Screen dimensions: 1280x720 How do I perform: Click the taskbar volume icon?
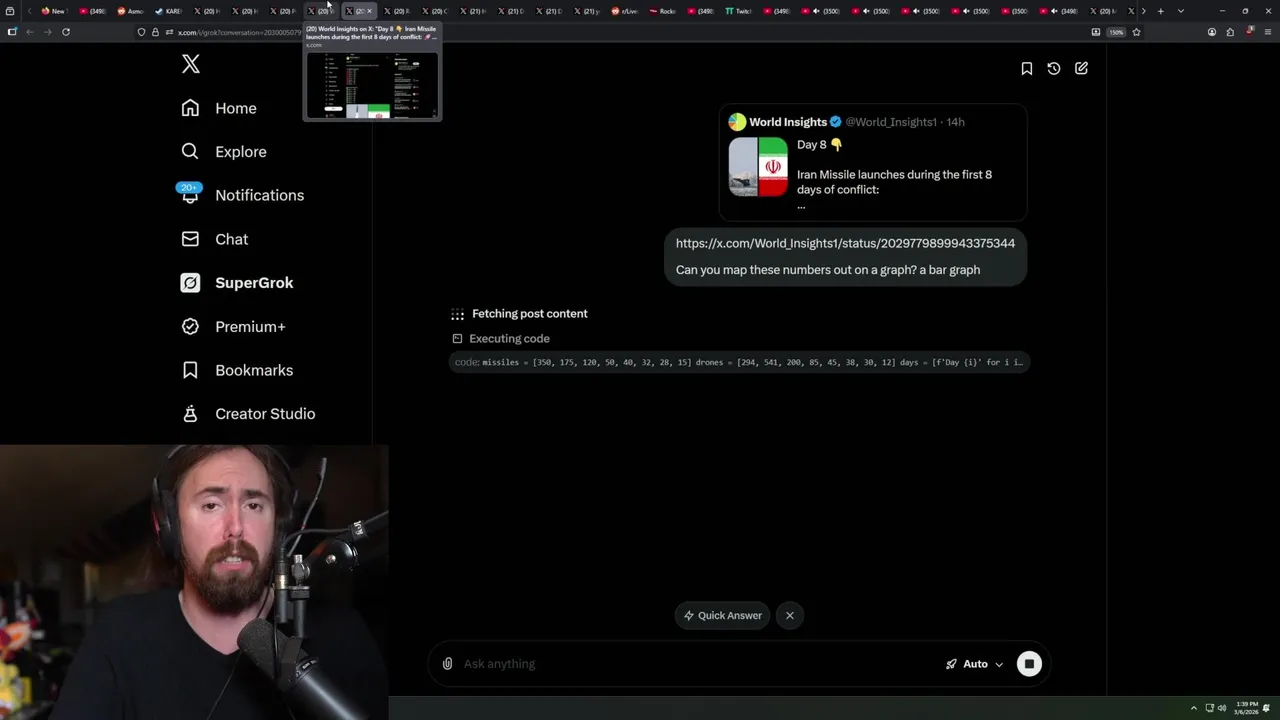pos(1222,708)
